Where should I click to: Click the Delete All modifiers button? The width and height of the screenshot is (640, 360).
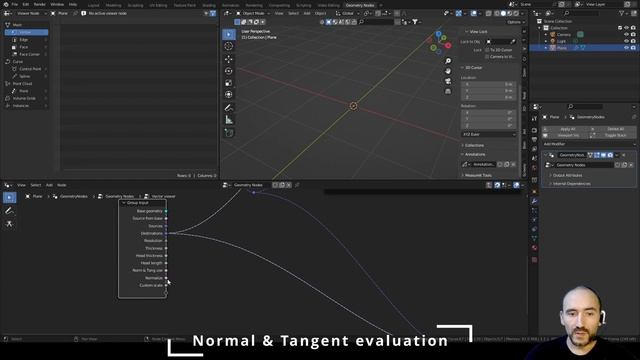613,129
